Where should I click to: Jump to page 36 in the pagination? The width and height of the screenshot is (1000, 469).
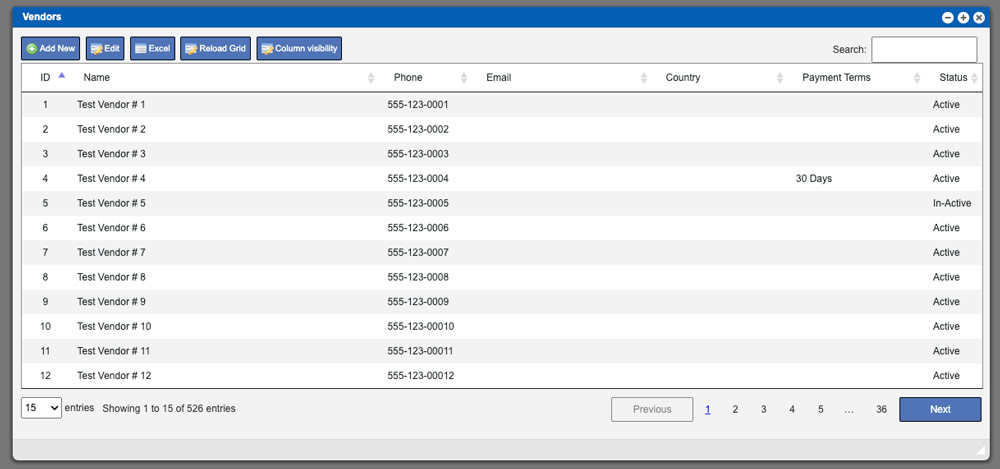(881, 409)
